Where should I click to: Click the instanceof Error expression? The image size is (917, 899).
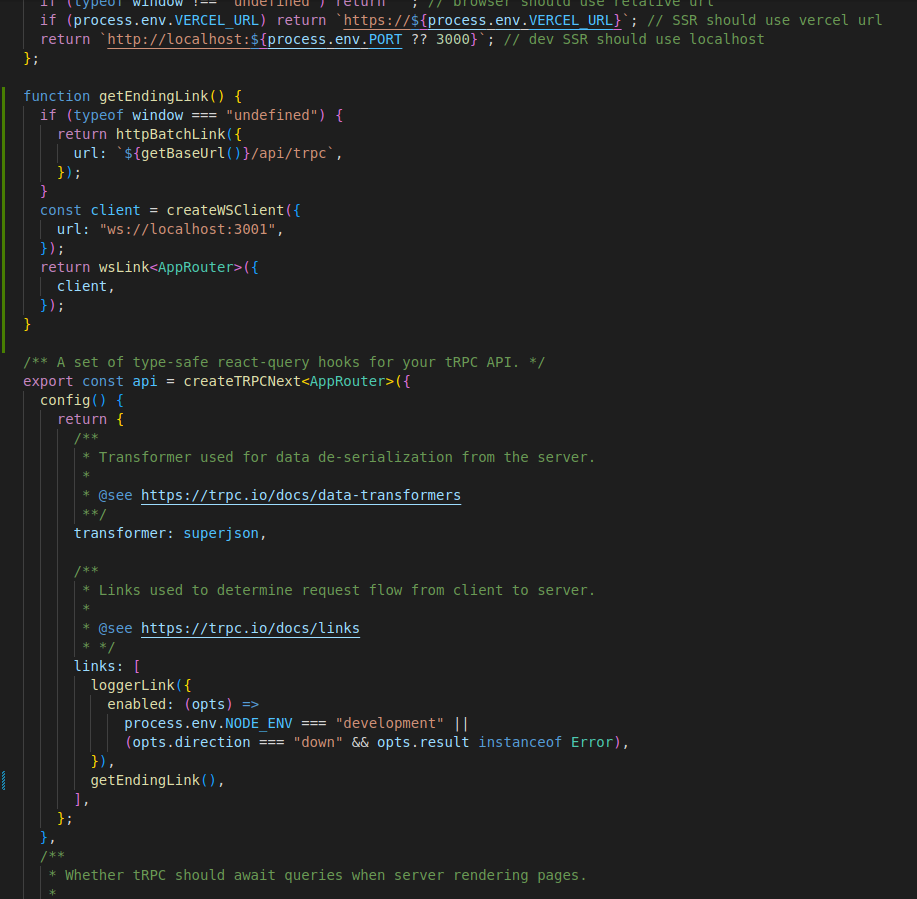pyautogui.click(x=544, y=742)
